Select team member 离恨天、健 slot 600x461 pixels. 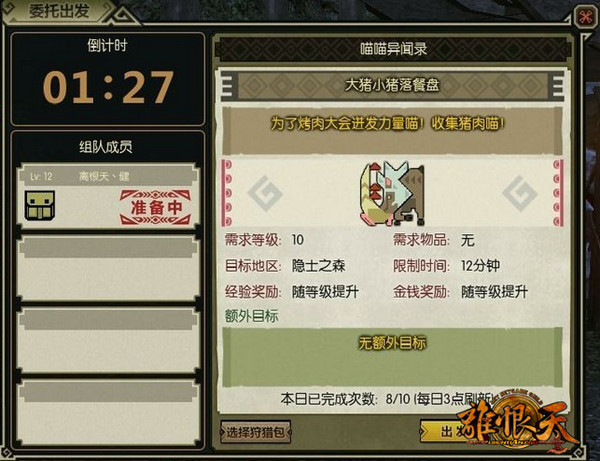click(108, 196)
